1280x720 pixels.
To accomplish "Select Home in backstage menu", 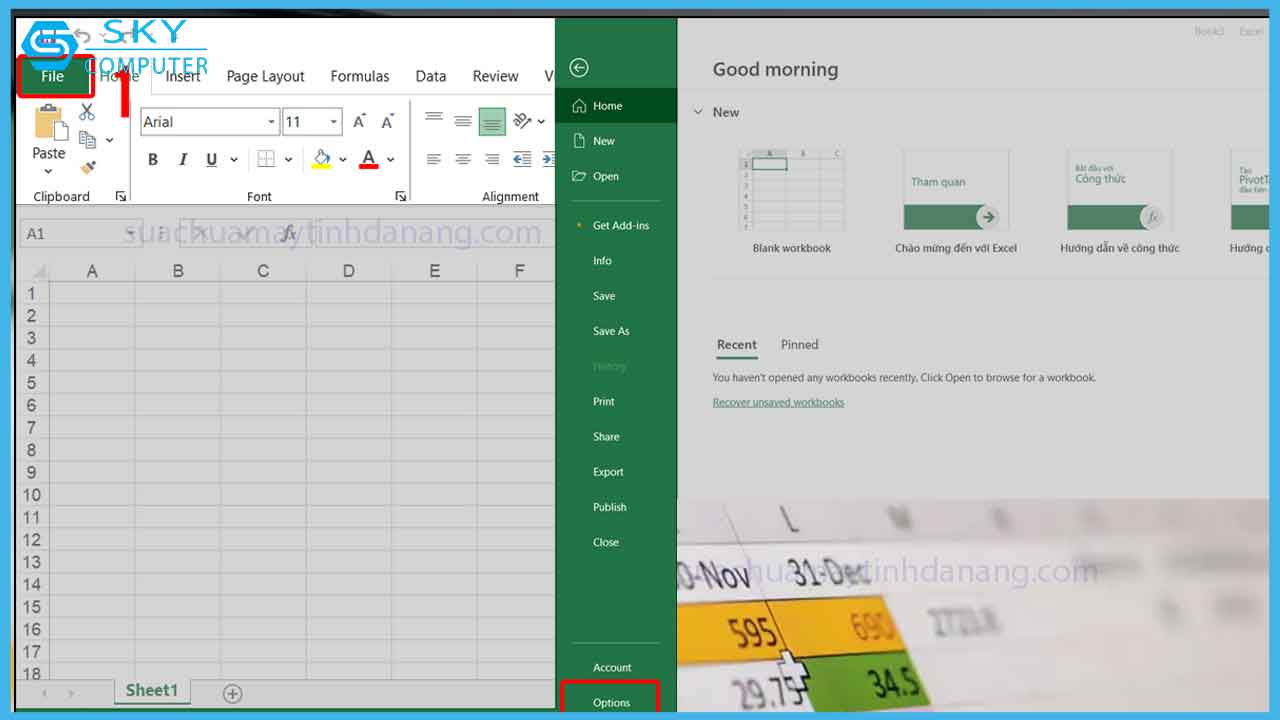I will pos(617,106).
